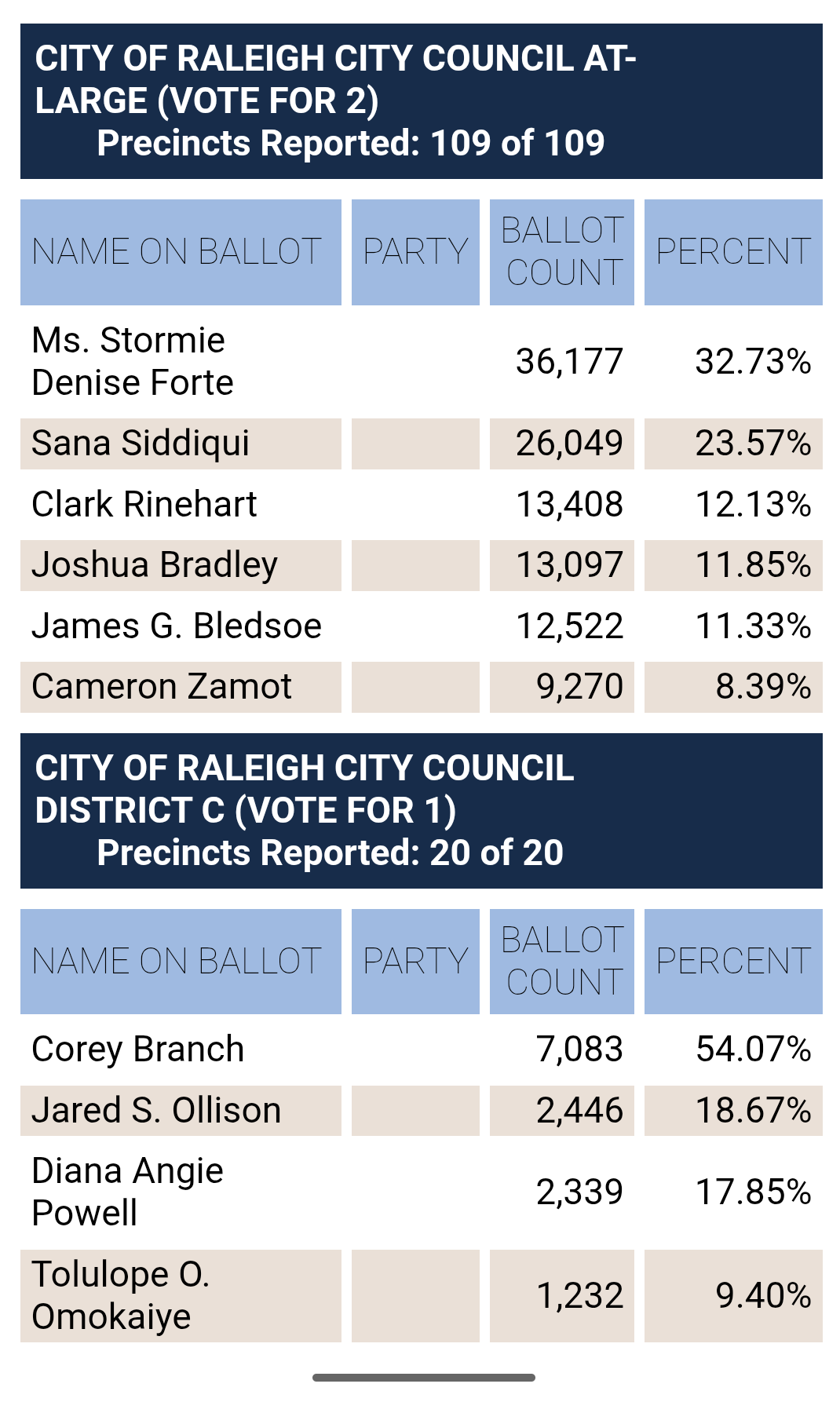Tap the Joshua Bradley entry
The height and width of the screenshot is (1402, 840).
155,565
